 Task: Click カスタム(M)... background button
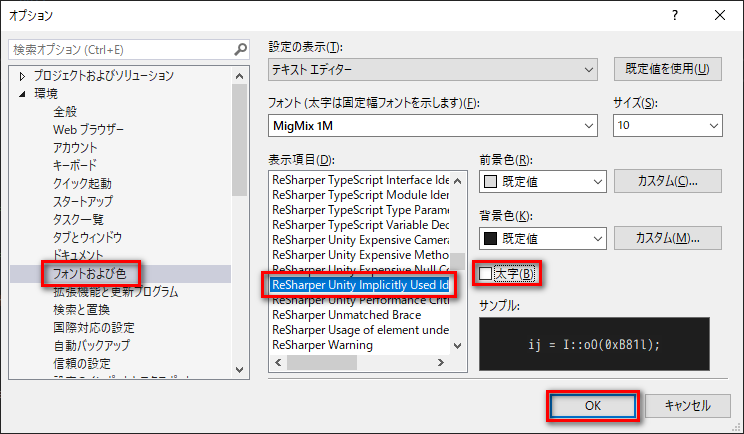[668, 238]
